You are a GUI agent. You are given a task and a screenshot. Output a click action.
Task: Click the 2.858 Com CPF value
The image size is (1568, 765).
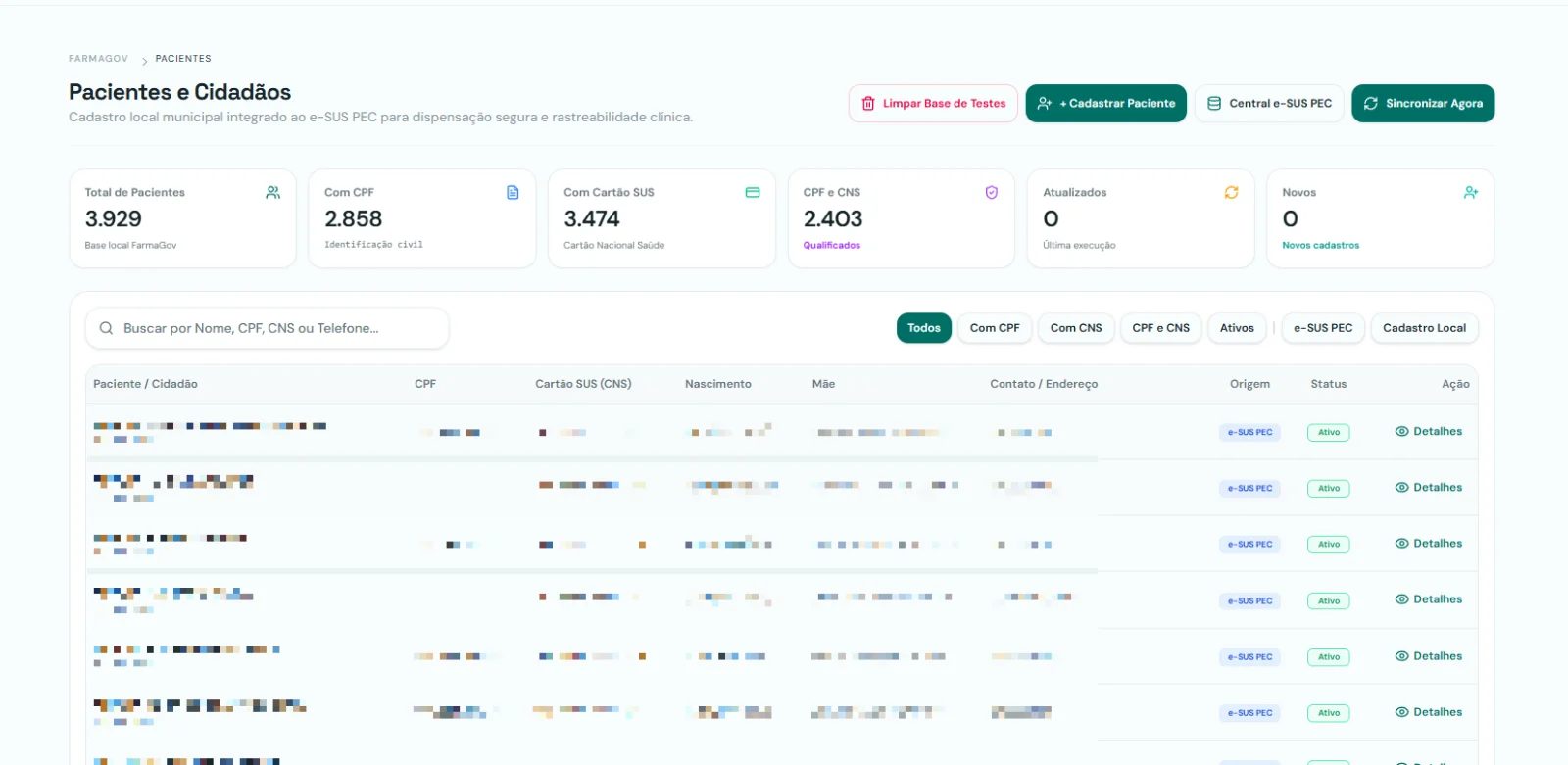(x=354, y=218)
